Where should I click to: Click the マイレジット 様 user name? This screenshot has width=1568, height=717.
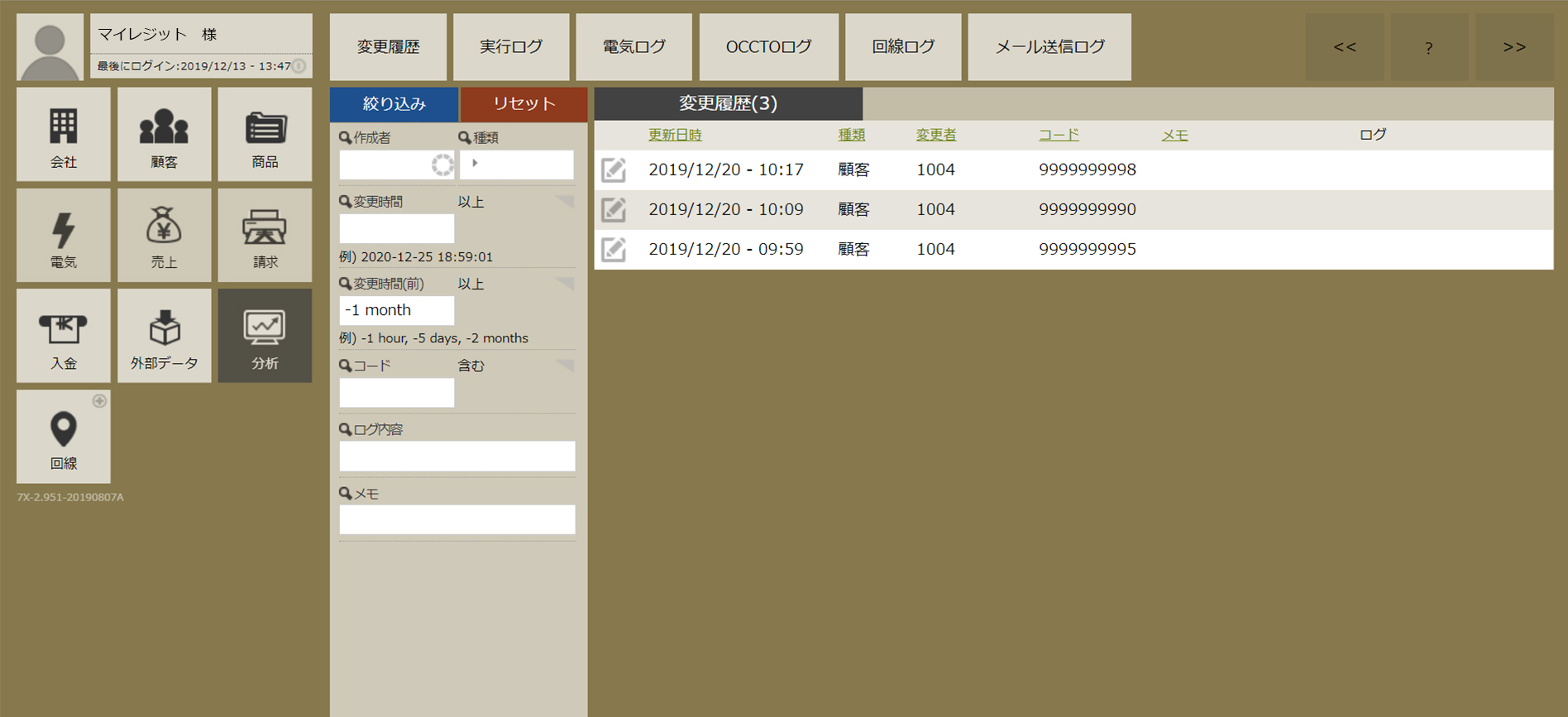[157, 34]
